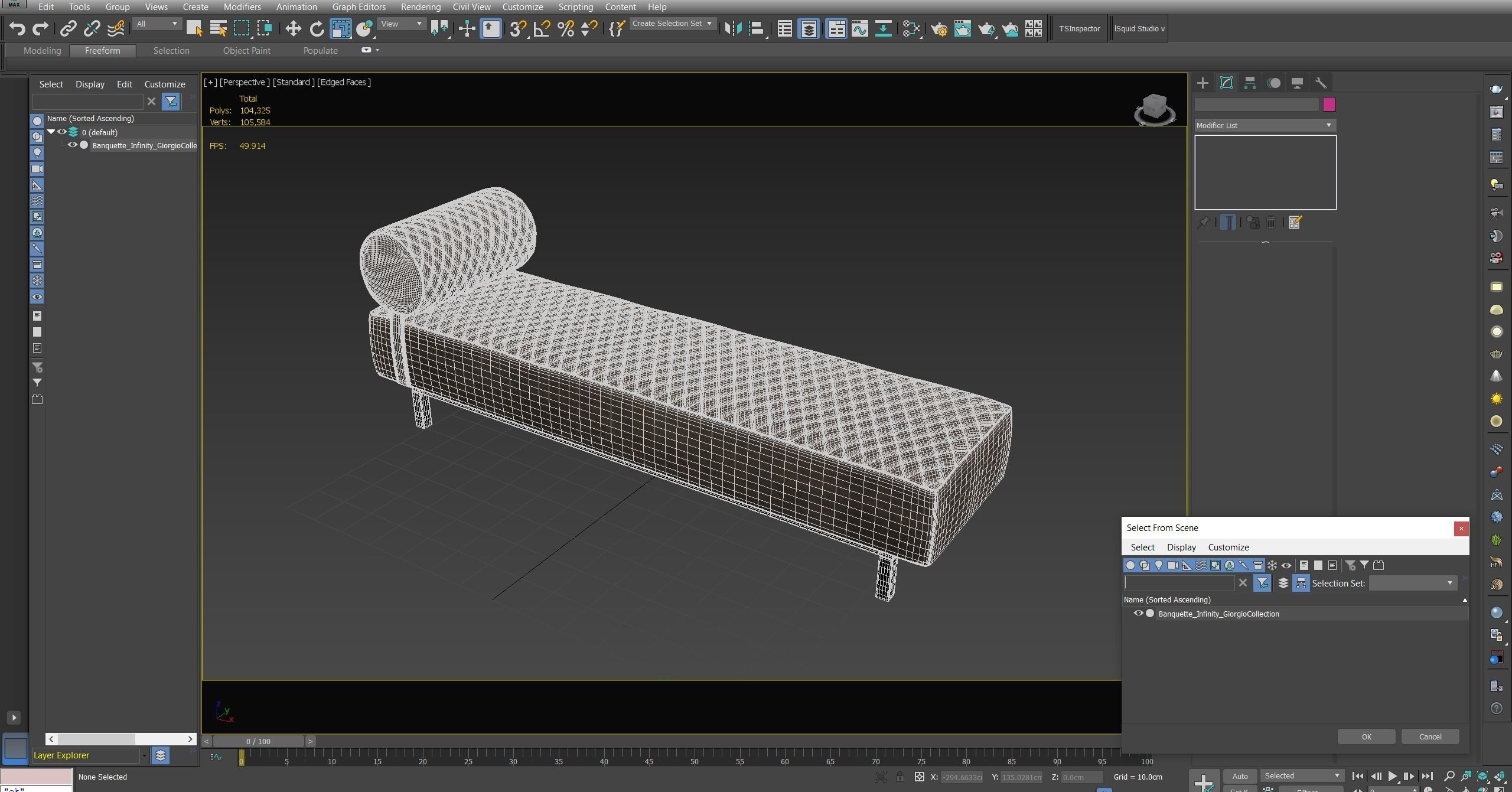This screenshot has height=792, width=1512.
Task: Toggle the Percent Snap icon
Action: [x=565, y=28]
